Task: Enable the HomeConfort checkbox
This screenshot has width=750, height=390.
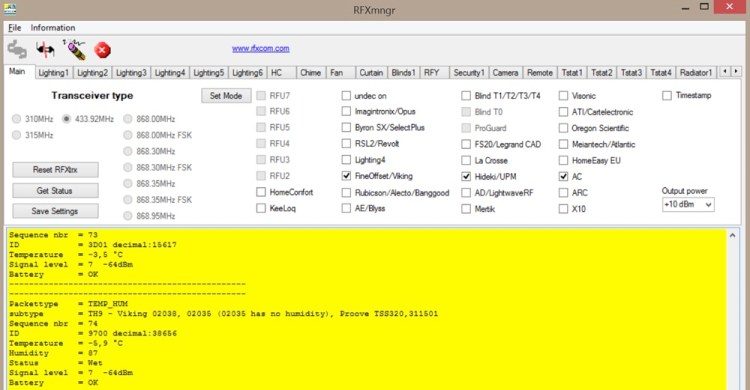Action: tap(261, 192)
